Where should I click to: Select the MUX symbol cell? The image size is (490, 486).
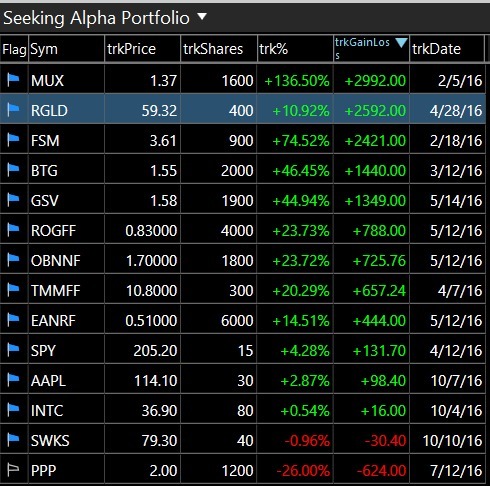[x=66, y=80]
